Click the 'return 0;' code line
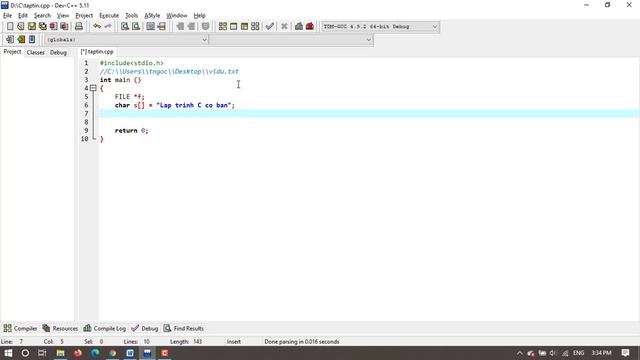The image size is (640, 360). coord(131,131)
